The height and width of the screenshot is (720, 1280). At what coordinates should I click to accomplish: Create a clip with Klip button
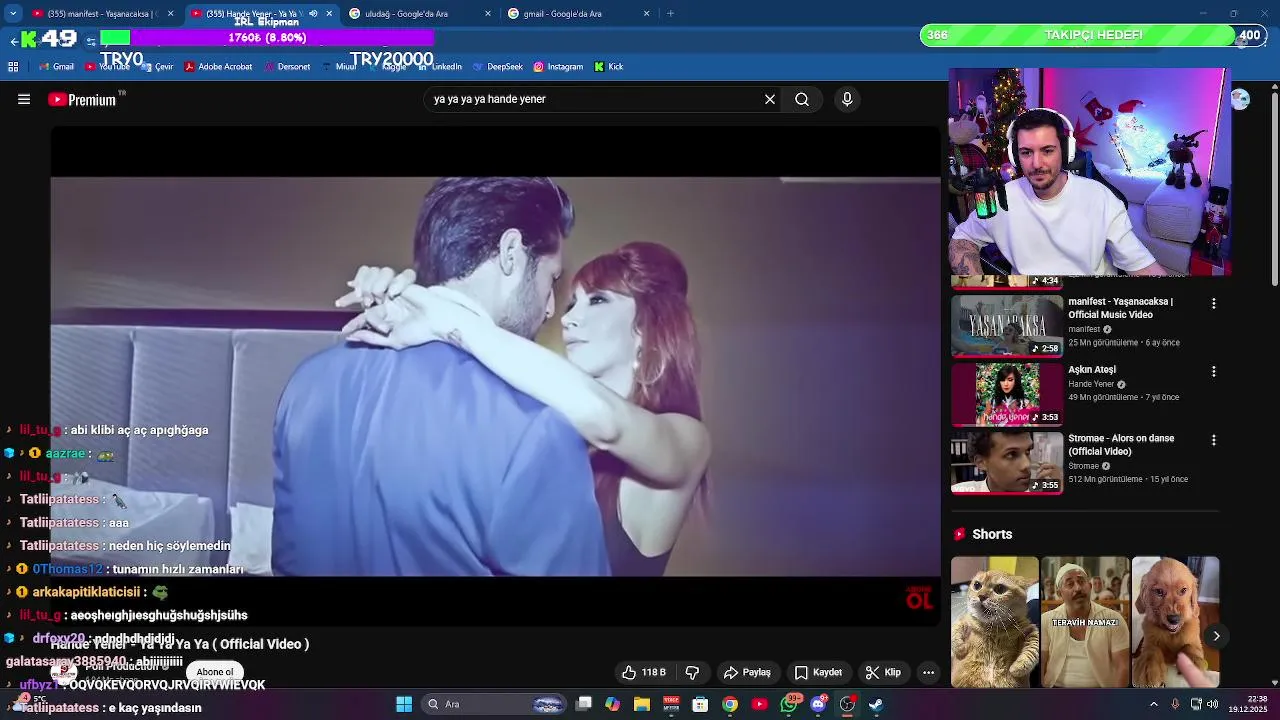click(883, 672)
